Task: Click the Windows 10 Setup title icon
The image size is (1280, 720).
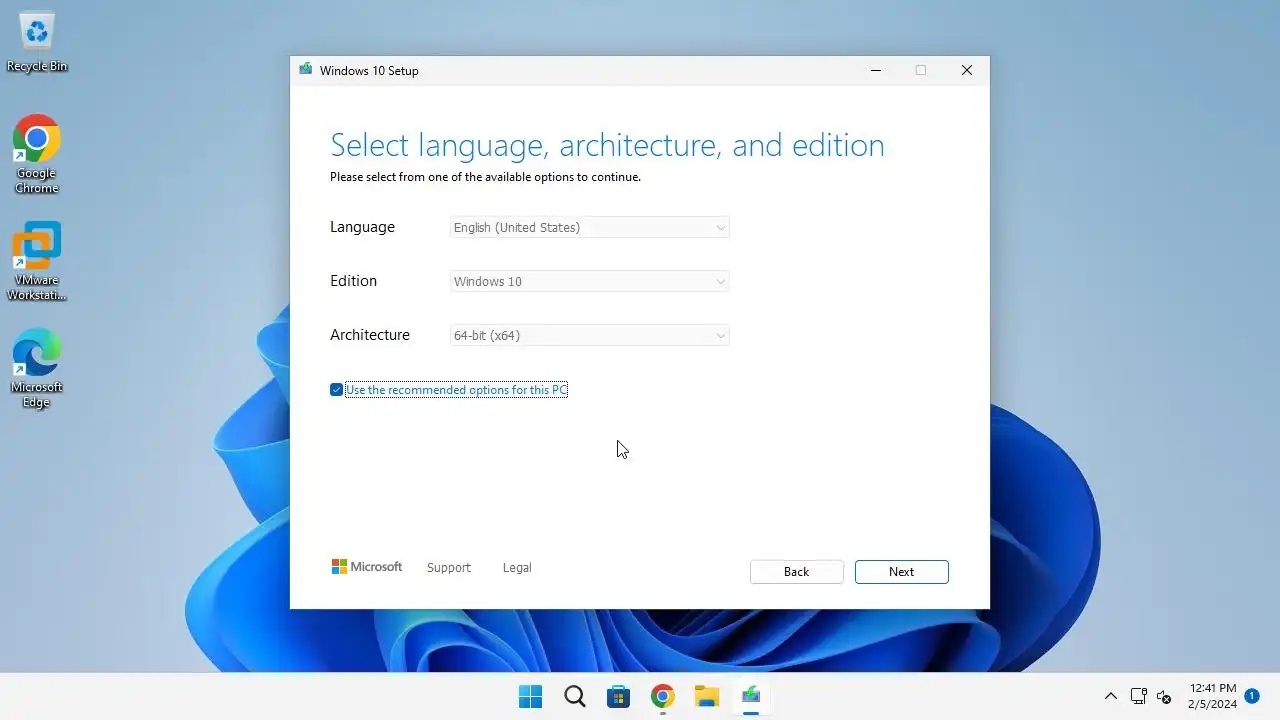Action: coord(305,70)
